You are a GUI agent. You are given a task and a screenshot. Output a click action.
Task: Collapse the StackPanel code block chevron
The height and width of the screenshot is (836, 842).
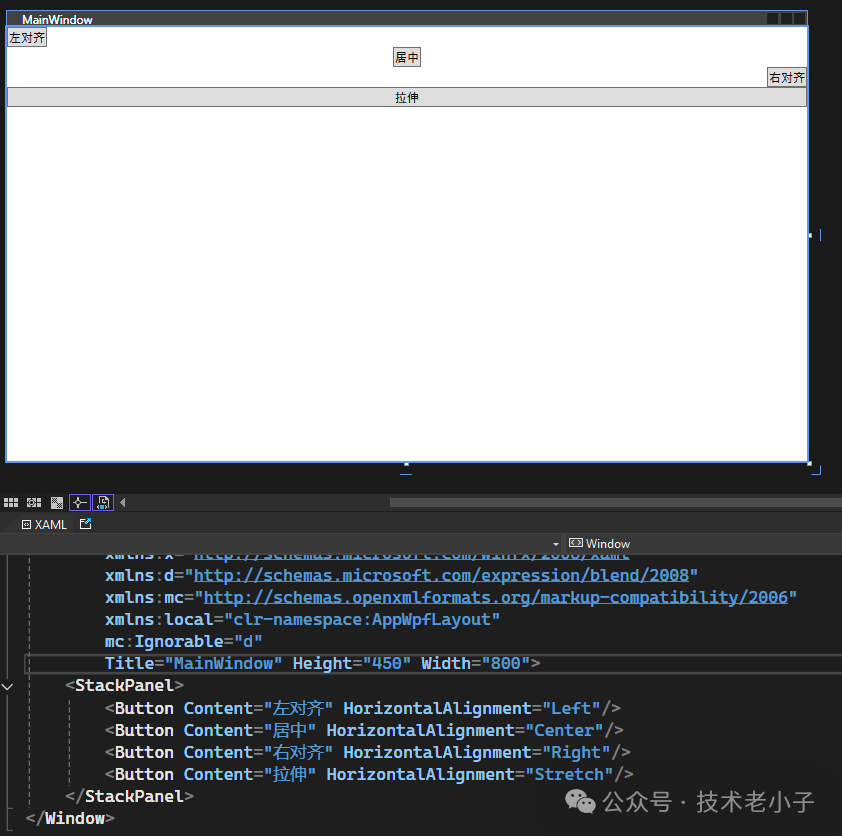point(8,686)
